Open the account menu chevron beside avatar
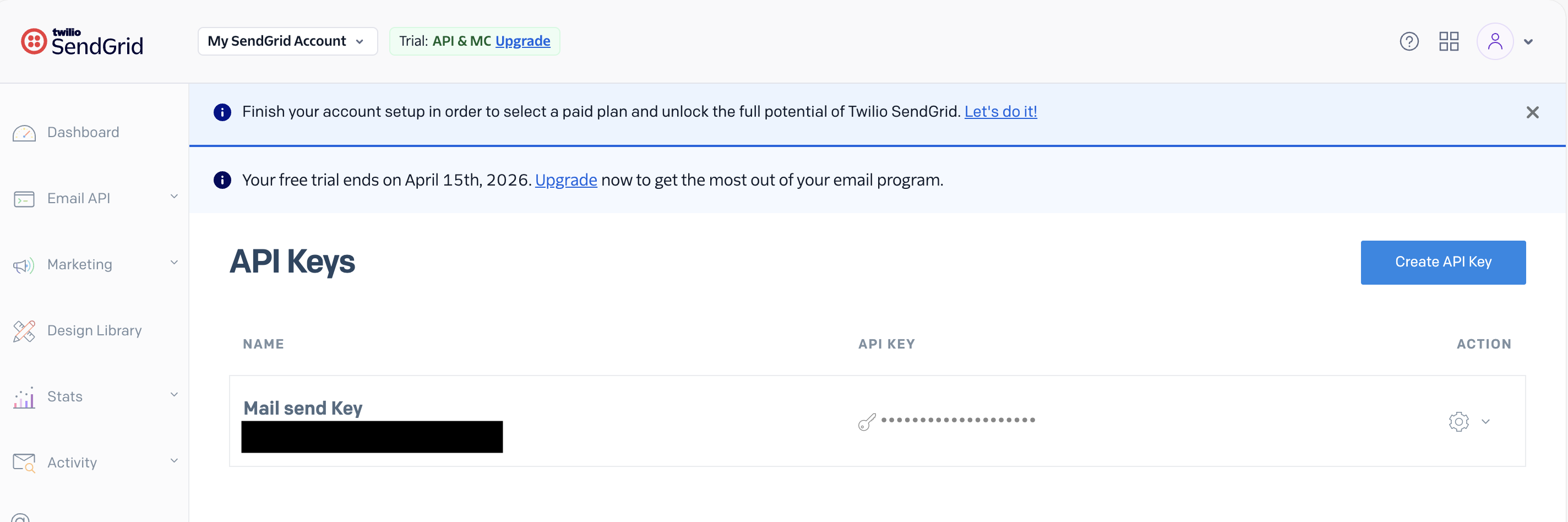 click(1528, 42)
